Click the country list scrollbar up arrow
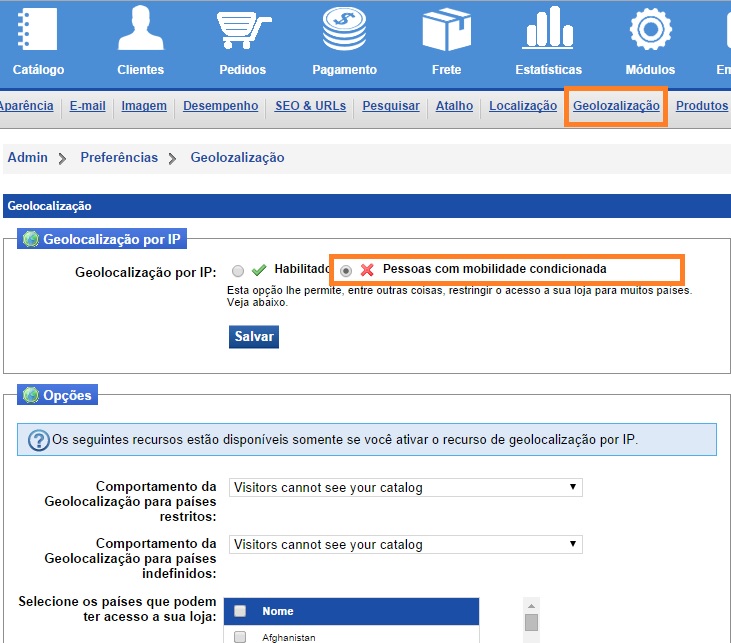Image resolution: width=731 pixels, height=643 pixels. click(x=531, y=606)
